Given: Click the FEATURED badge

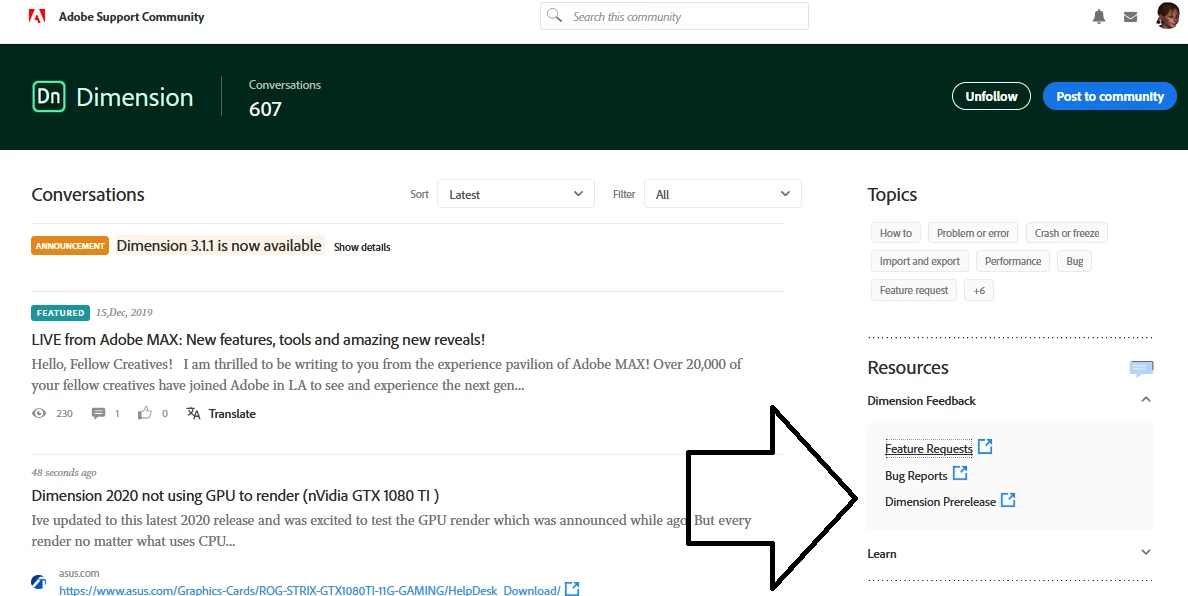Looking at the screenshot, I should [x=61, y=313].
